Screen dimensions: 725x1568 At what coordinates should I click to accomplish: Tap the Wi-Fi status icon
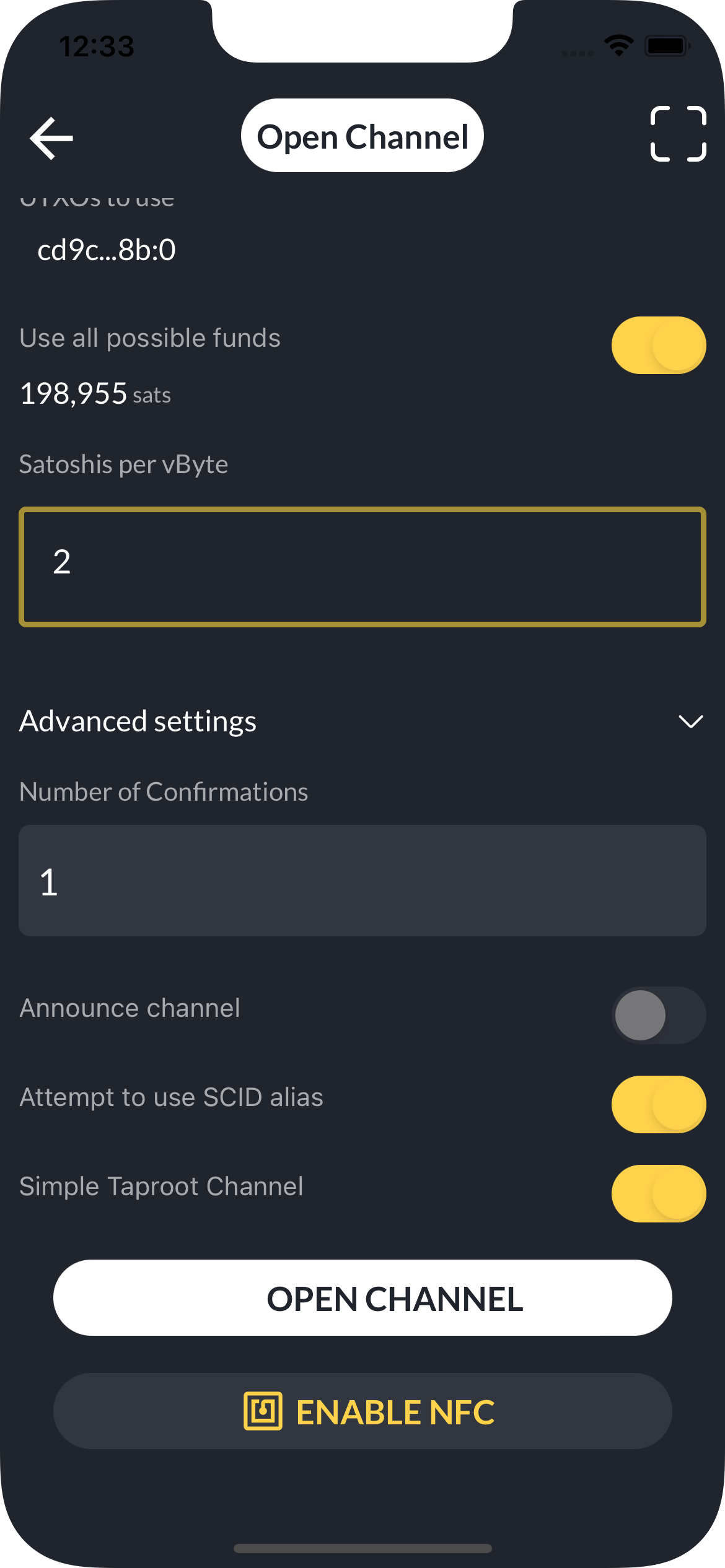618,45
